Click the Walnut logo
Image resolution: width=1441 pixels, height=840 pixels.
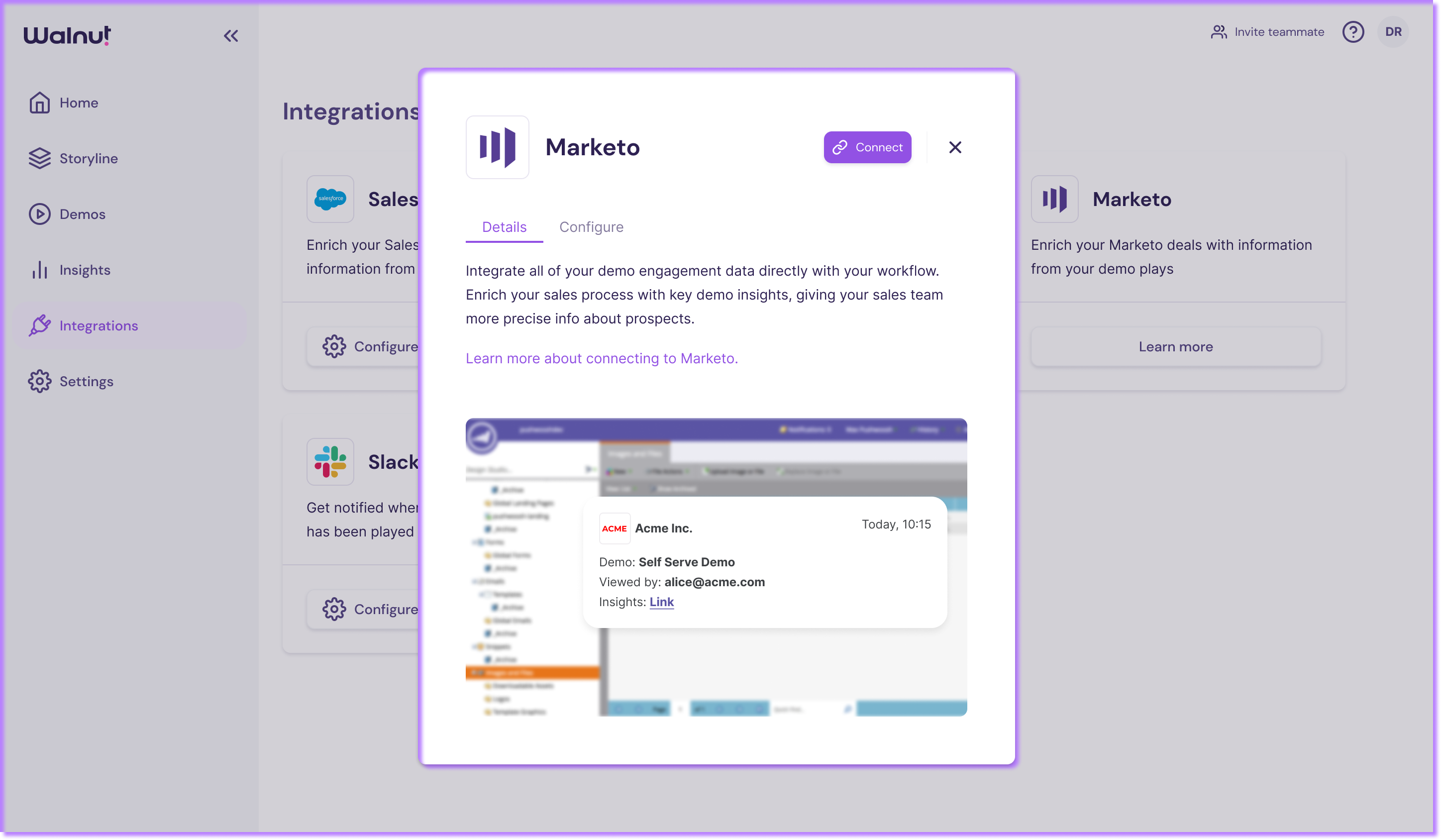click(x=68, y=35)
